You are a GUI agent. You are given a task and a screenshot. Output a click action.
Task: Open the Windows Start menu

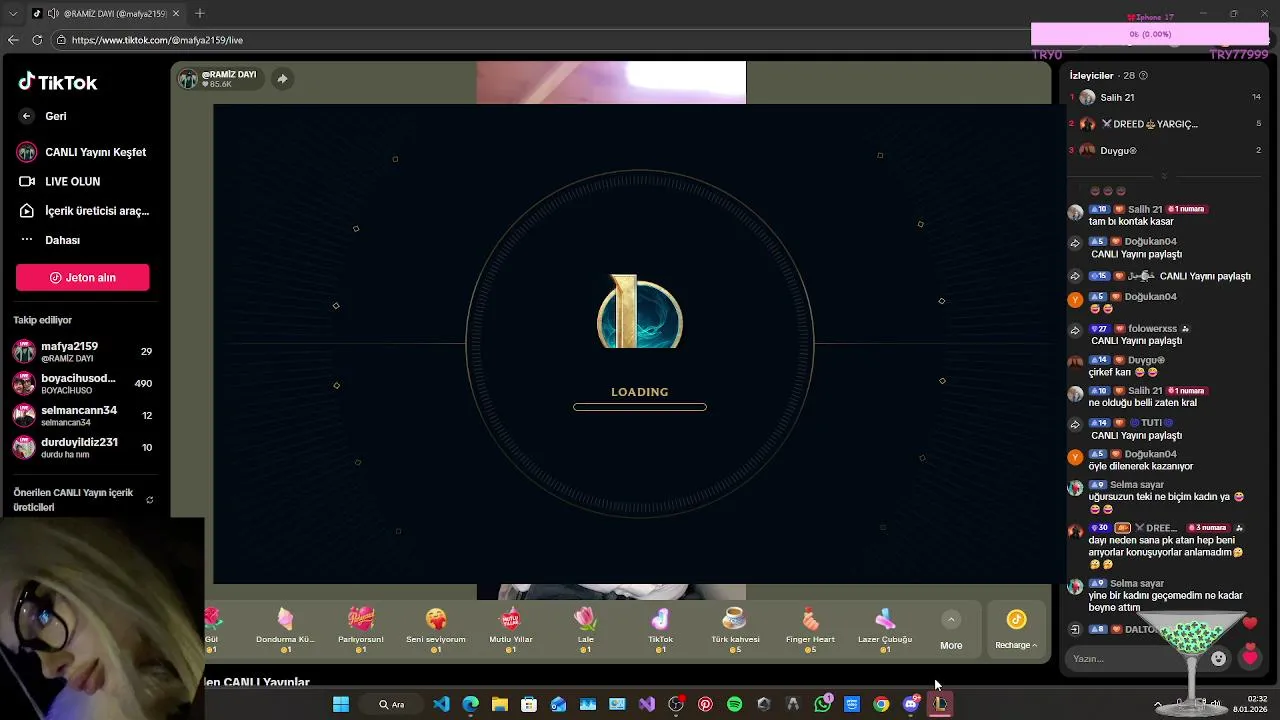point(341,704)
